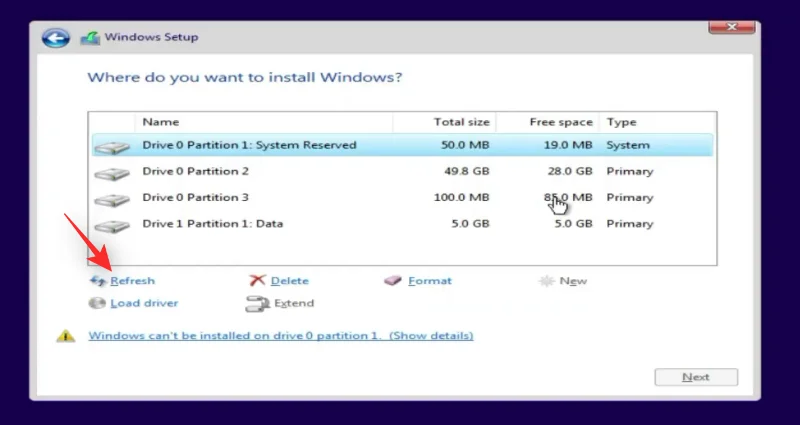Click drive icon for Drive 1 Data partition

click(x=112, y=226)
